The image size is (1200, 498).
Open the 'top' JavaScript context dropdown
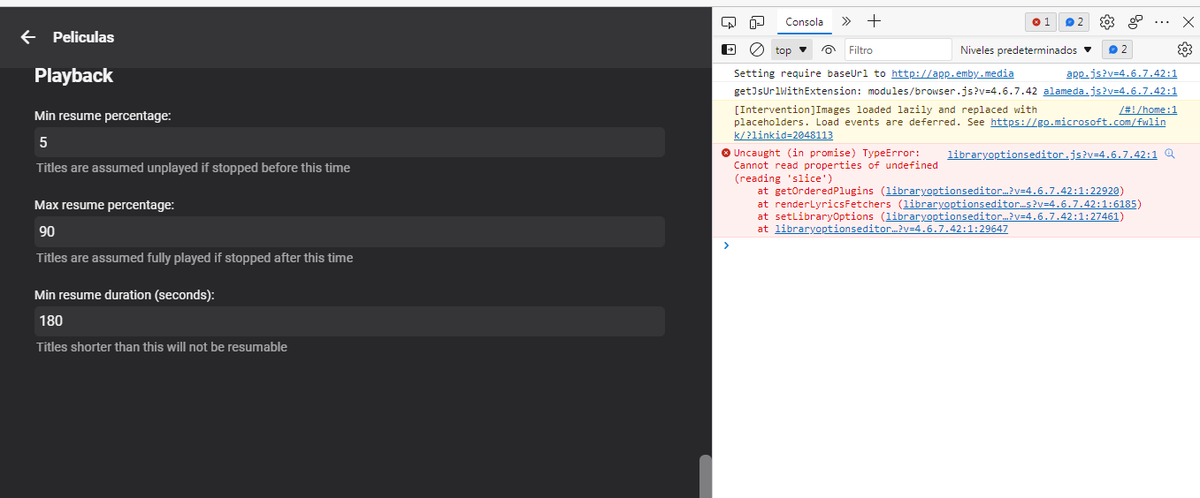tap(792, 49)
